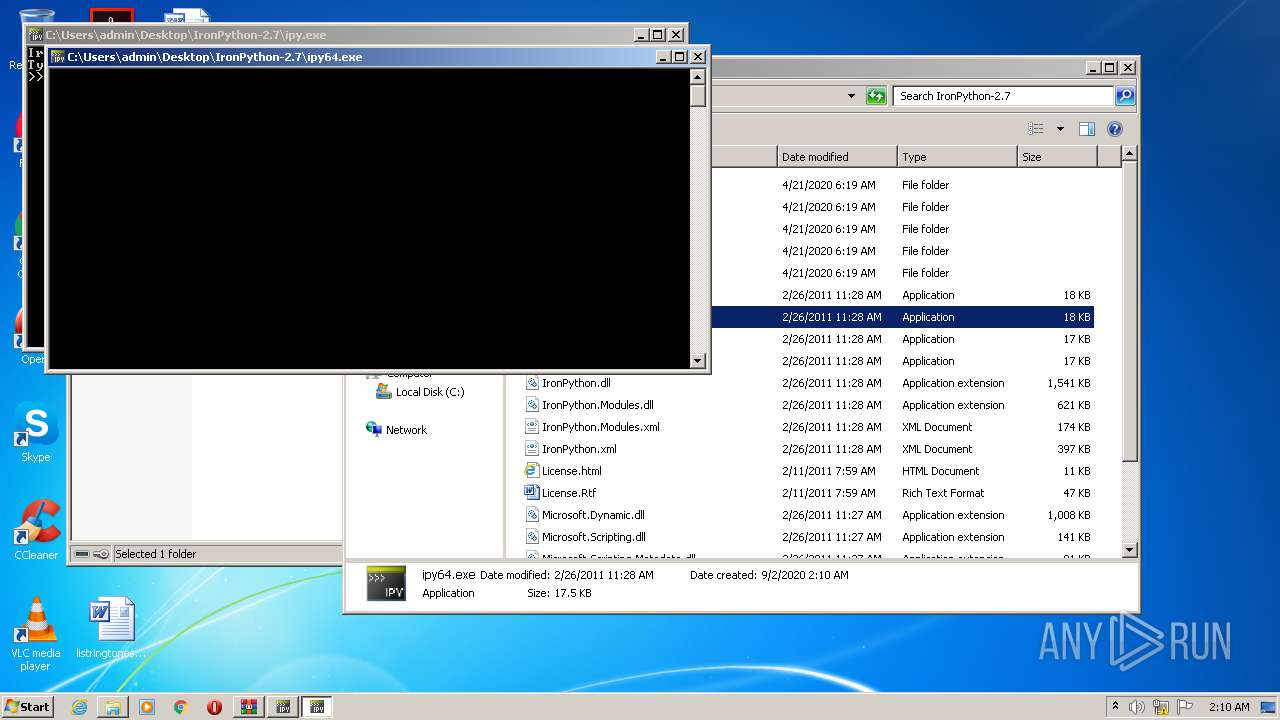Launch Google Chrome from the taskbar
This screenshot has width=1280, height=720.
tap(181, 707)
